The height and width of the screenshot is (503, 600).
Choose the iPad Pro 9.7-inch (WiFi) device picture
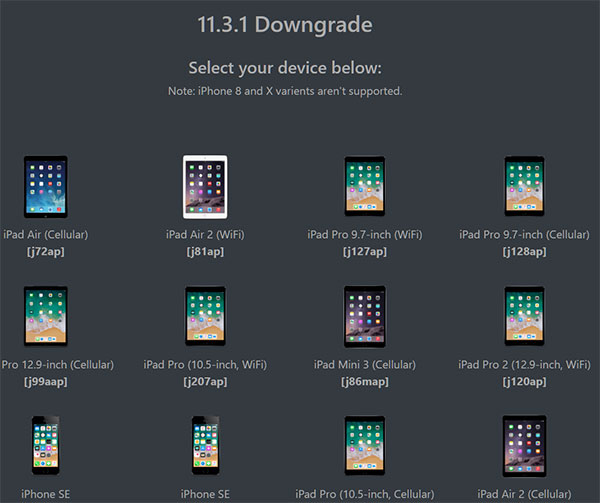(364, 186)
